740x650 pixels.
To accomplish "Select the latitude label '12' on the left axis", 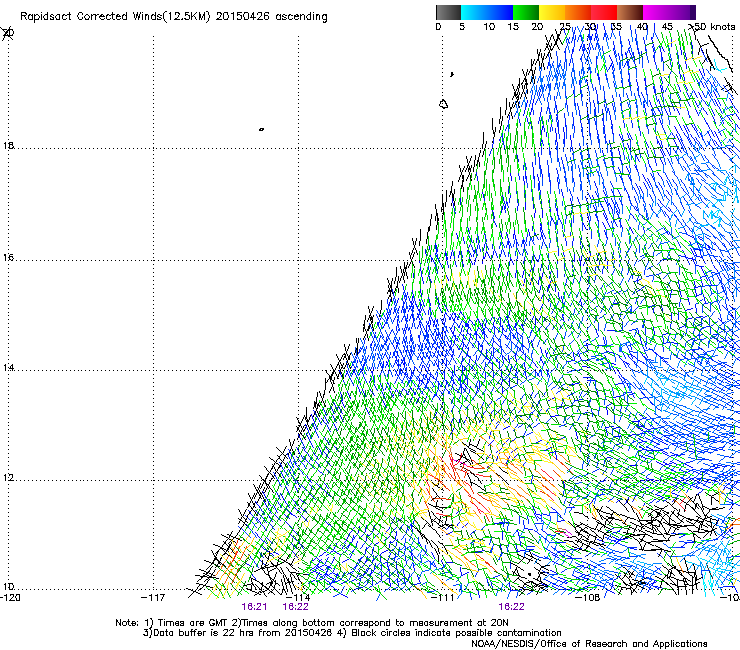I will (8, 478).
